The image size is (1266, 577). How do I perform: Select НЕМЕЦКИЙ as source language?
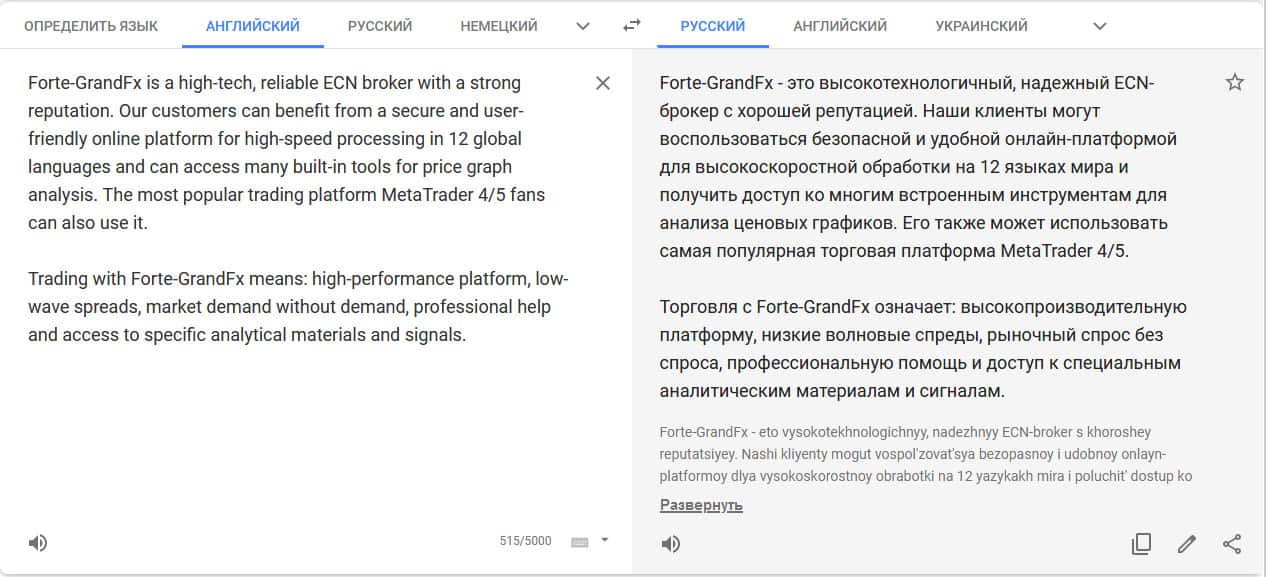tap(499, 26)
